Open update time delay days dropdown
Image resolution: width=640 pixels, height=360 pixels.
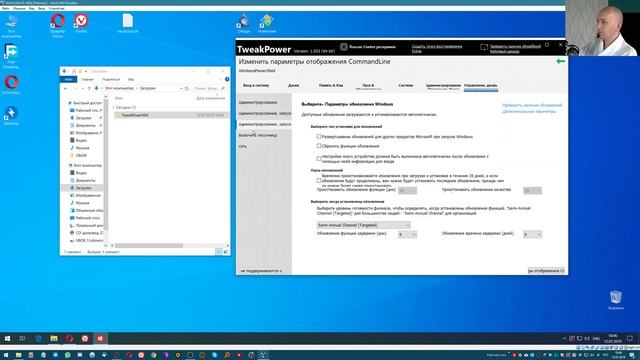(532, 234)
